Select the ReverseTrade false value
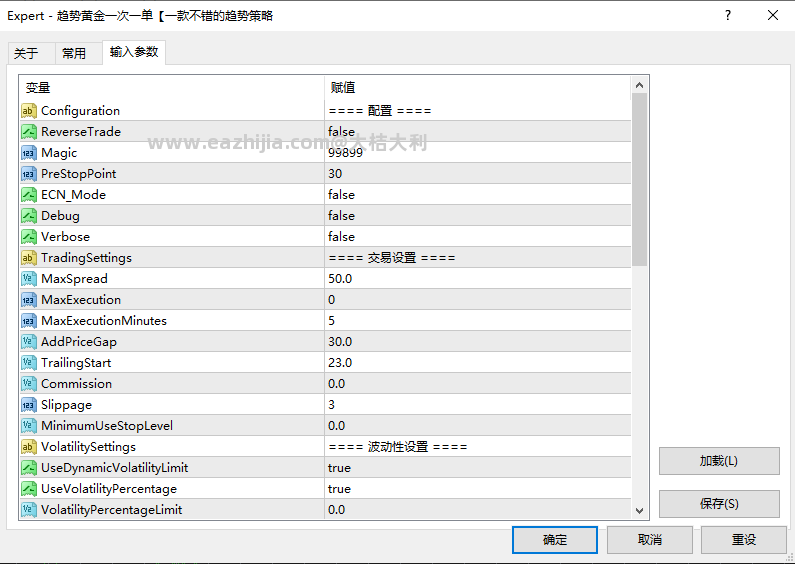Viewport: 795px width, 564px height. coord(341,132)
